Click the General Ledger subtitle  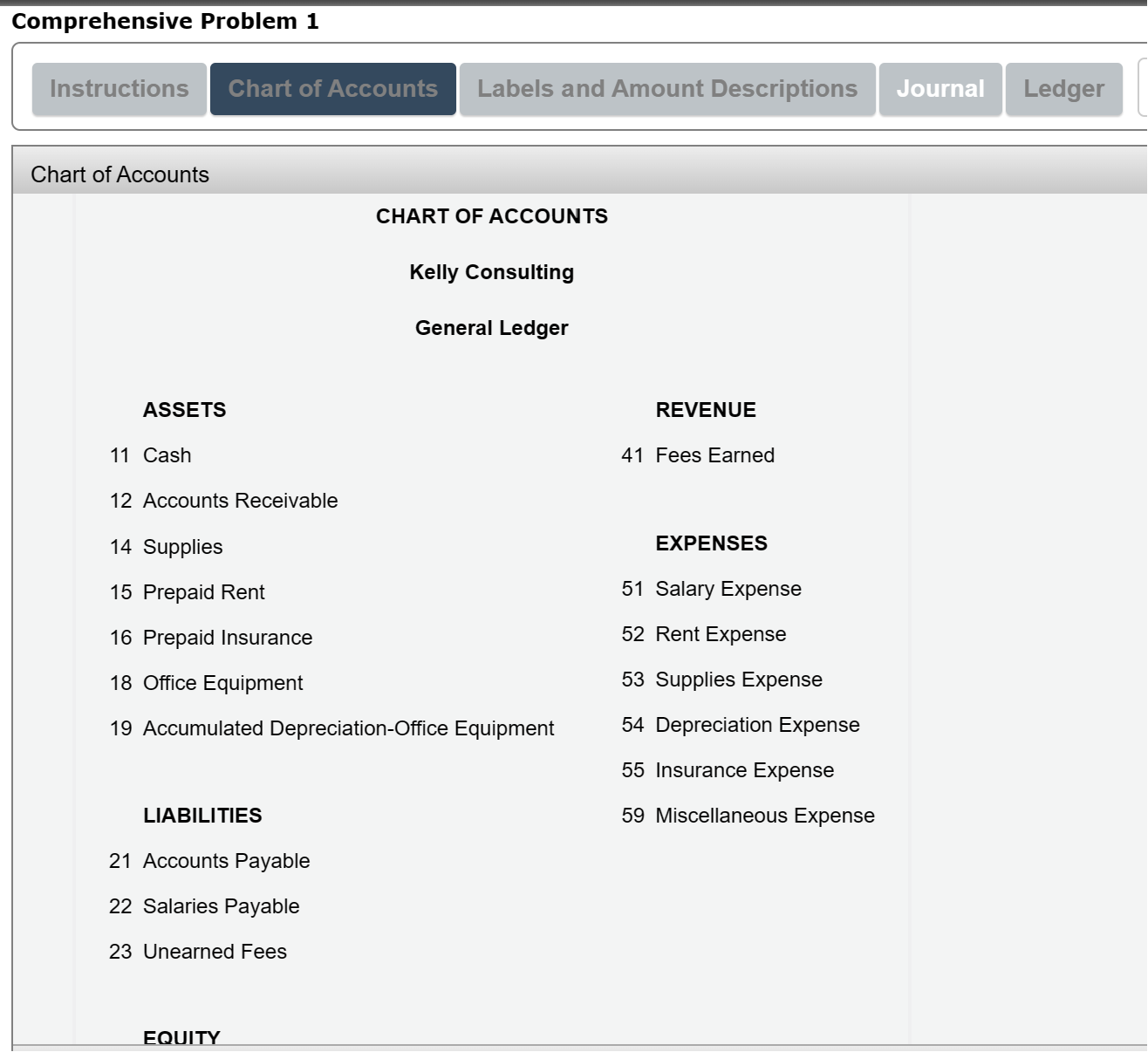(492, 328)
